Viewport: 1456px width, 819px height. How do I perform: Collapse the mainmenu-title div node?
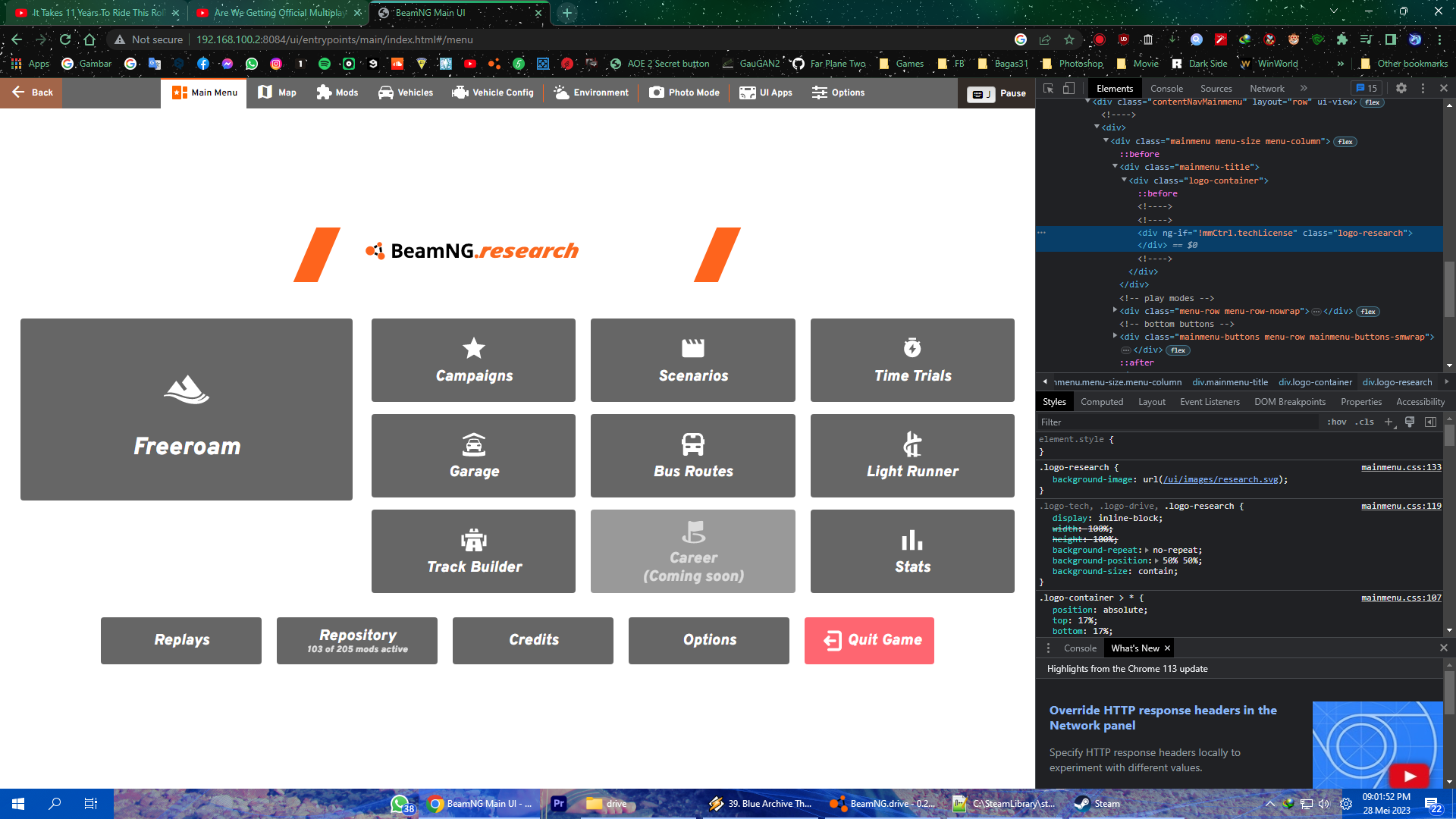1115,167
